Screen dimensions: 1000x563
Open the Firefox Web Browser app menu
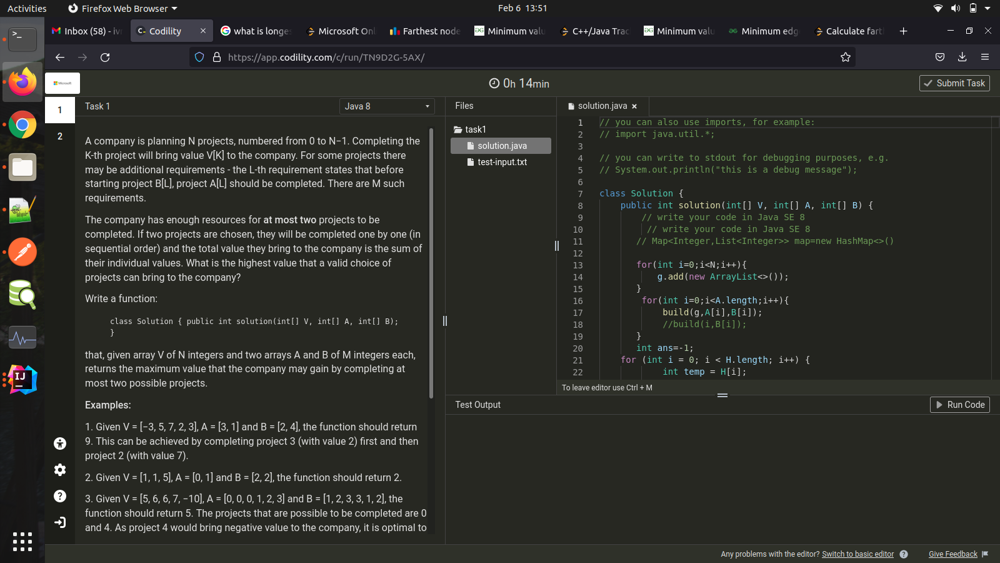coord(122,8)
